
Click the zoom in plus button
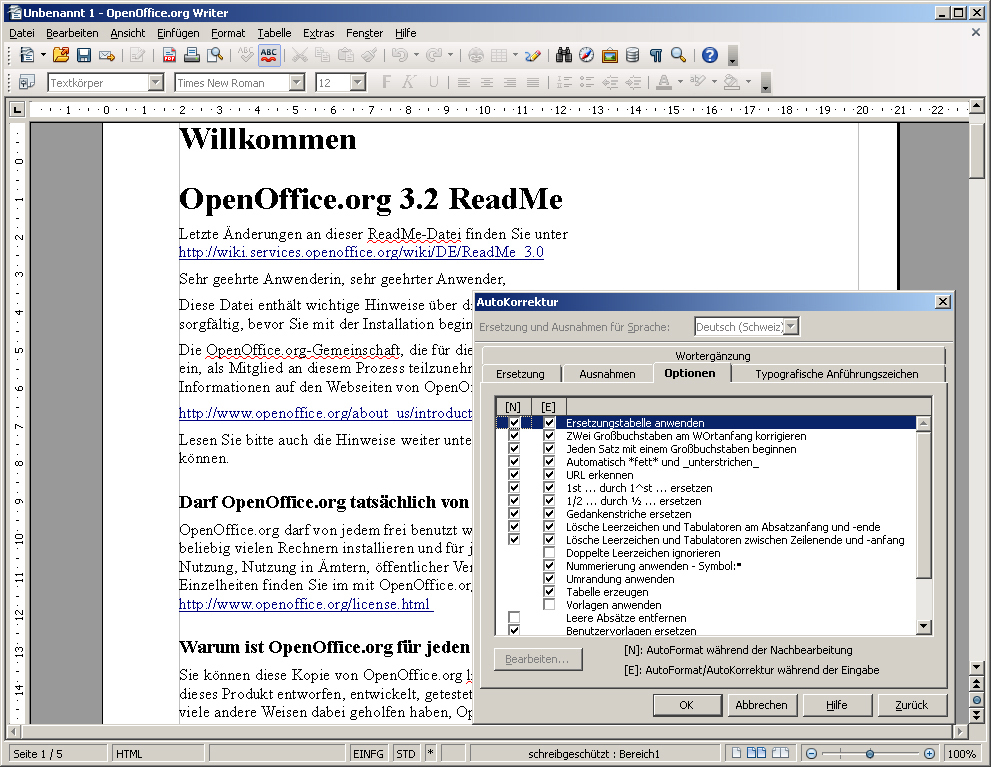pos(929,754)
